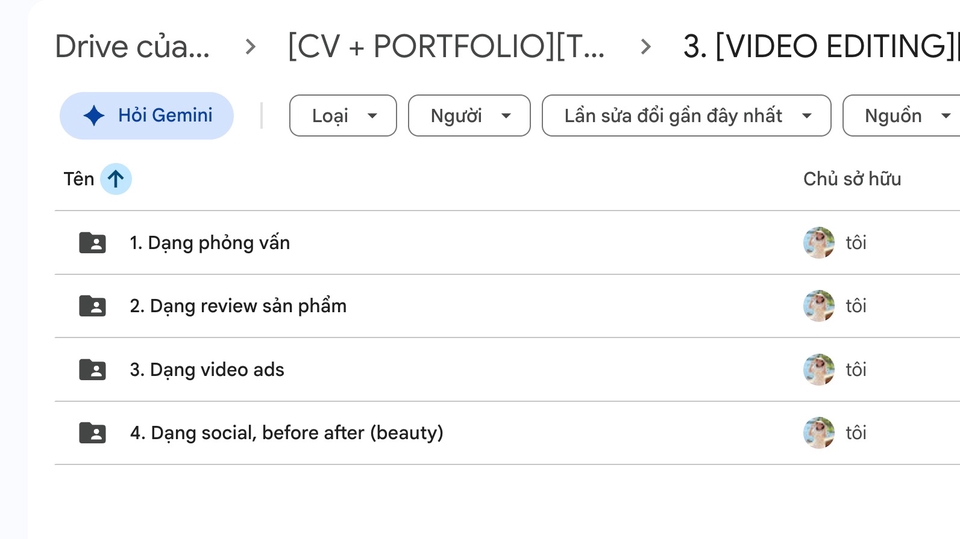Select the 1. Dạng phỏng vấn folder name

point(209,243)
